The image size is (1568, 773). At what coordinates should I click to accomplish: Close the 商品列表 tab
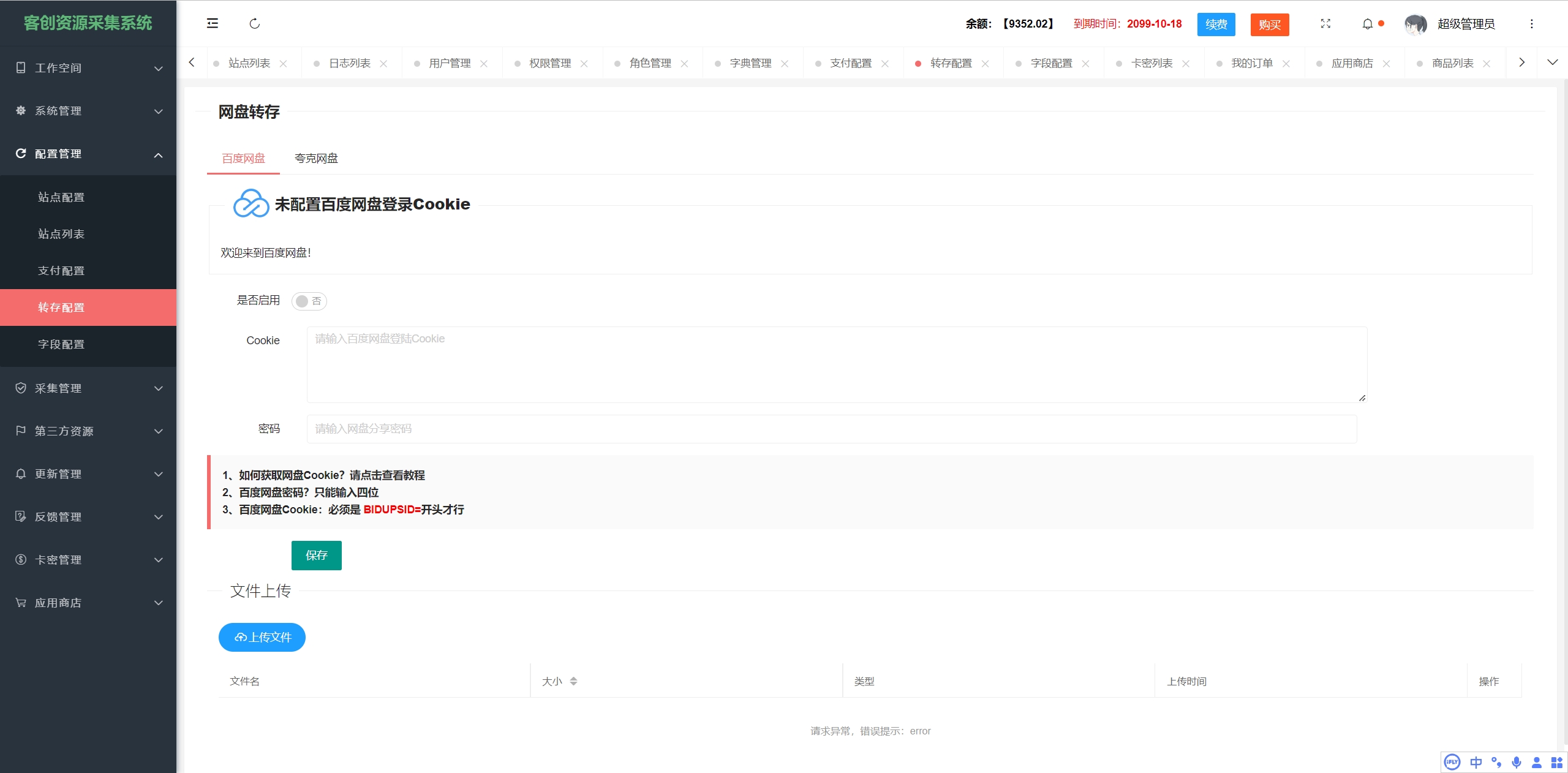coord(1487,64)
